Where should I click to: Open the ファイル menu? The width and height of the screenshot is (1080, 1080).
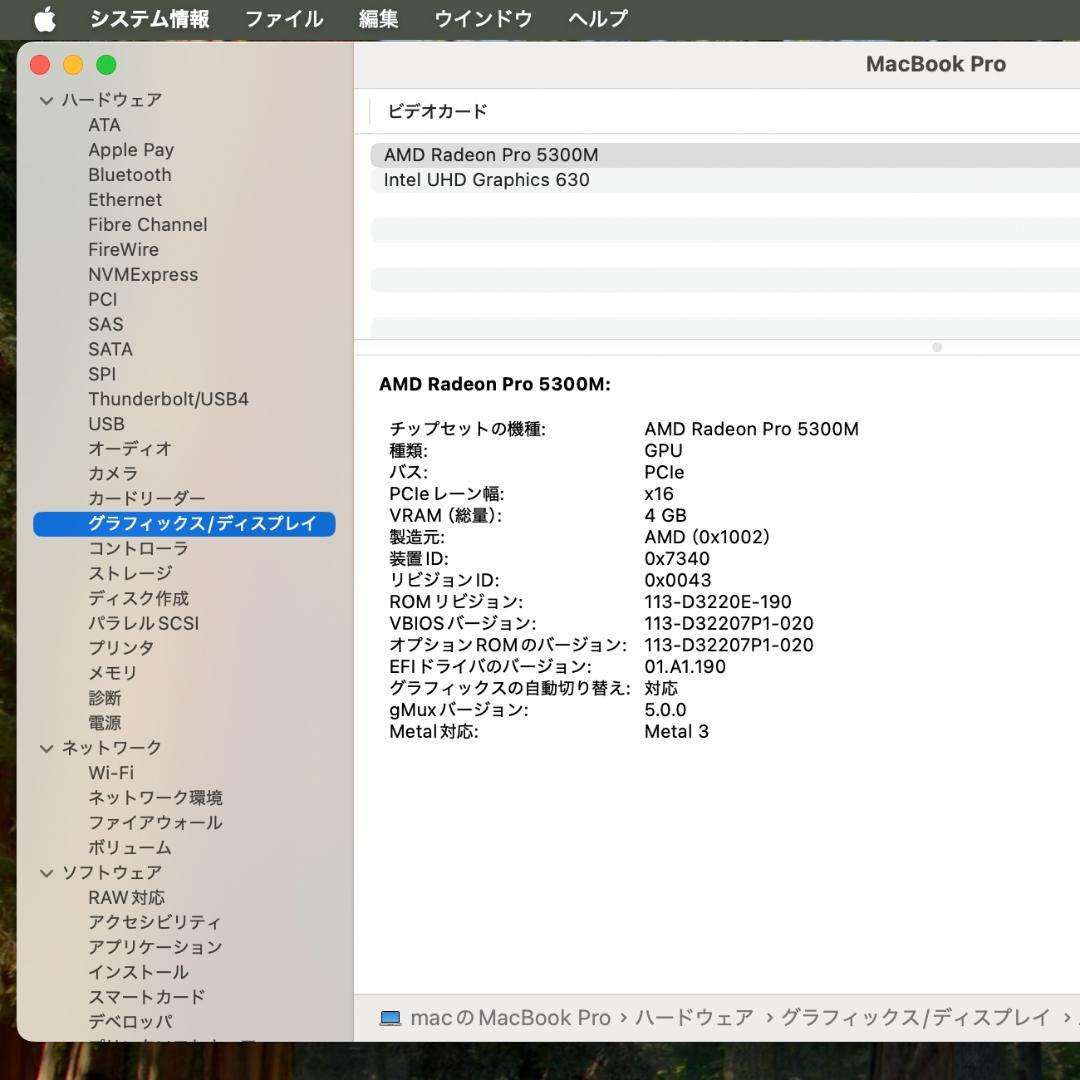click(x=283, y=18)
